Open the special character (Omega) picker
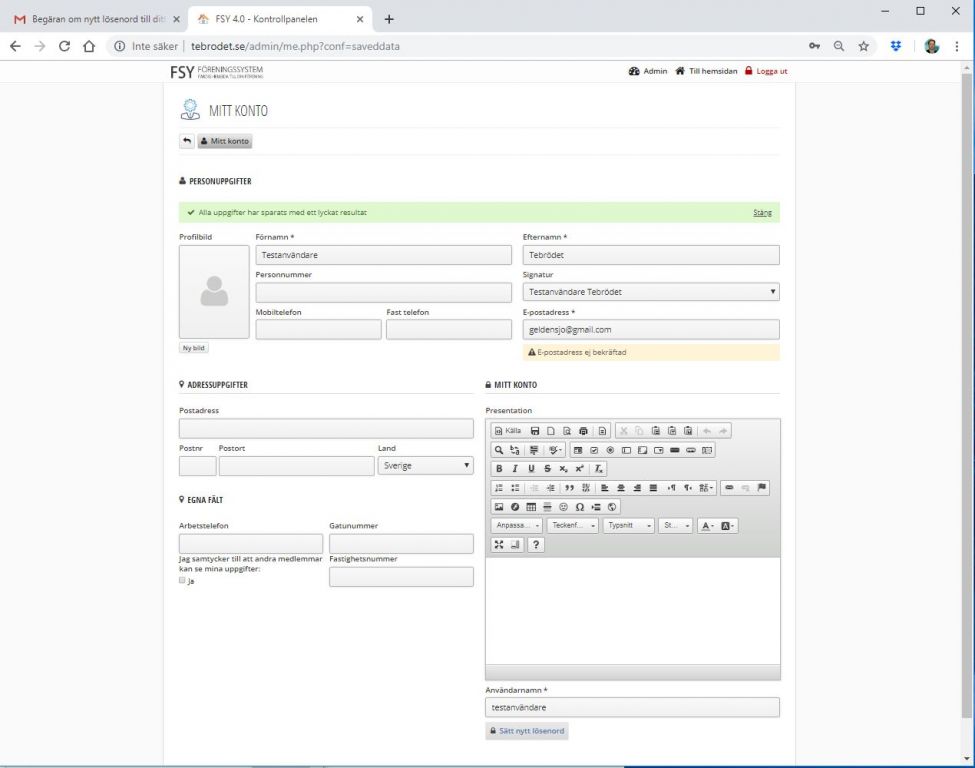This screenshot has width=975, height=768. (579, 506)
